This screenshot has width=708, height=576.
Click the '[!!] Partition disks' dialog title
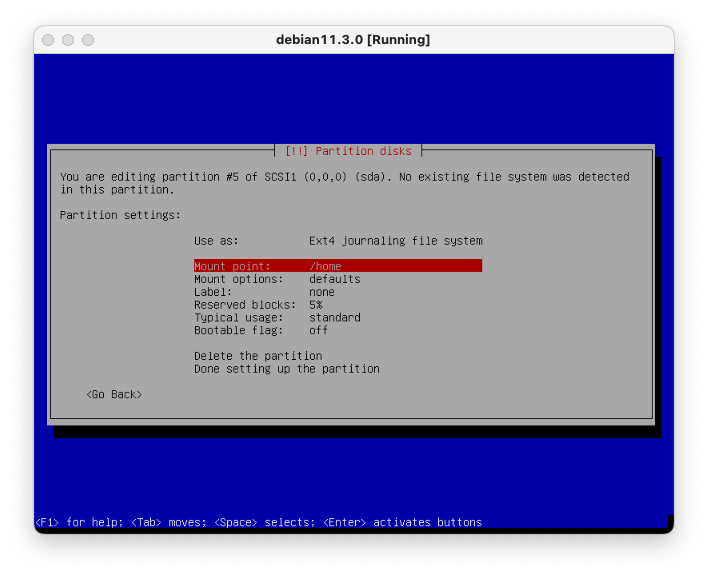coord(348,151)
